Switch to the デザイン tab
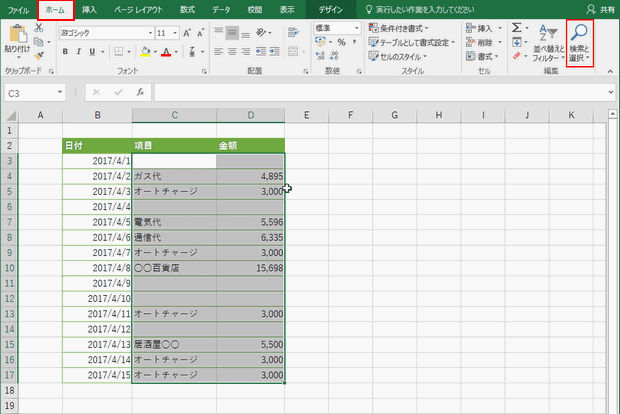The width and height of the screenshot is (620, 414). [331, 10]
